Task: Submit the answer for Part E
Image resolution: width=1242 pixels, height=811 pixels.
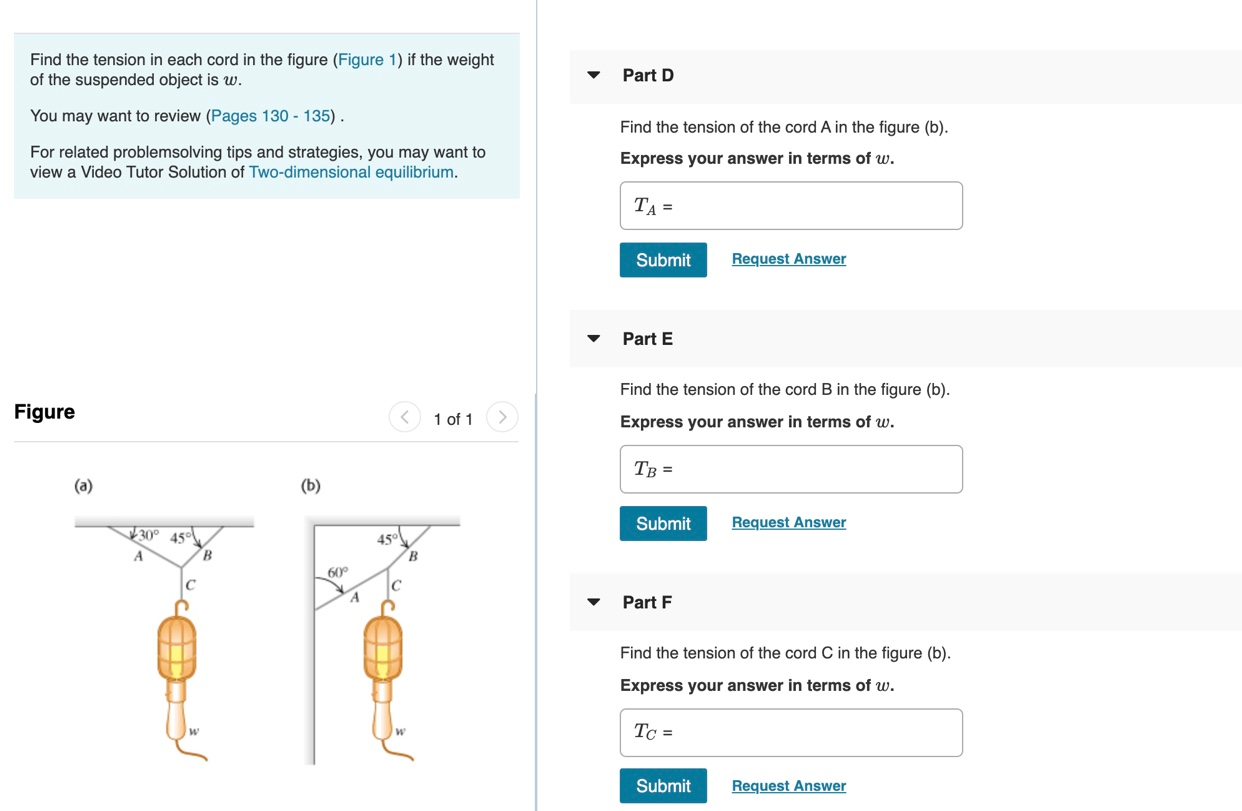Action: [663, 523]
